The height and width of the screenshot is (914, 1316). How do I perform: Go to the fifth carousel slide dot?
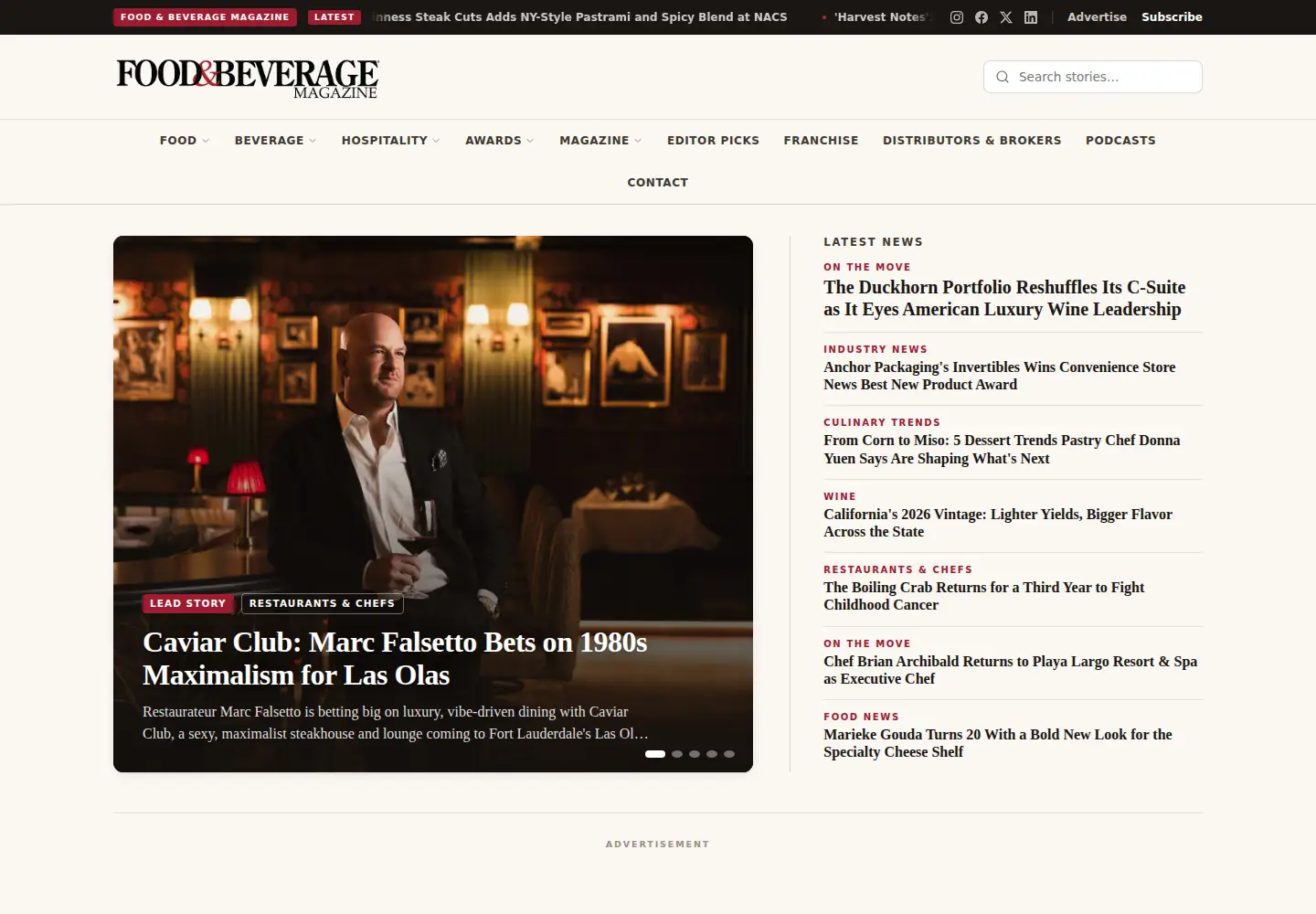(x=729, y=754)
